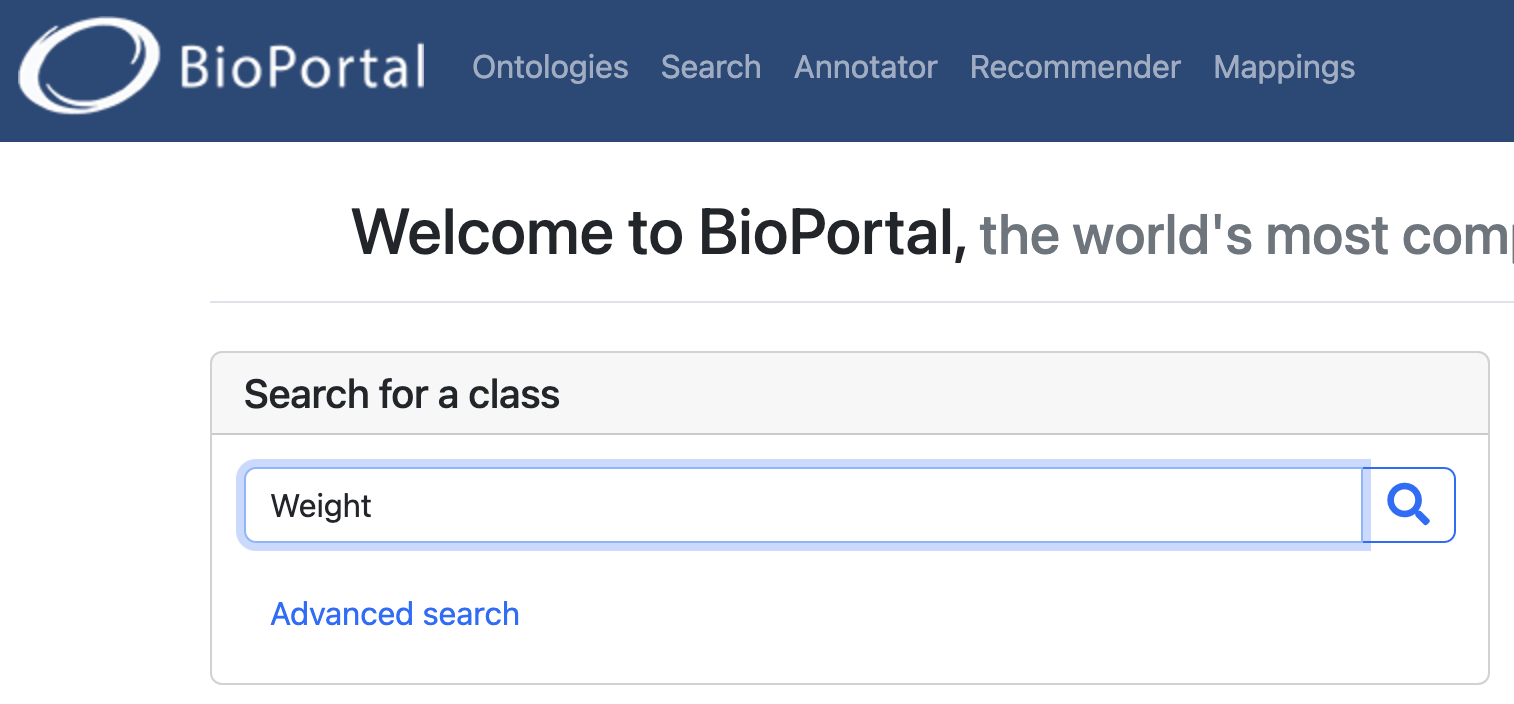Open Advanced search
This screenshot has height=704, width=1514.
(395, 613)
